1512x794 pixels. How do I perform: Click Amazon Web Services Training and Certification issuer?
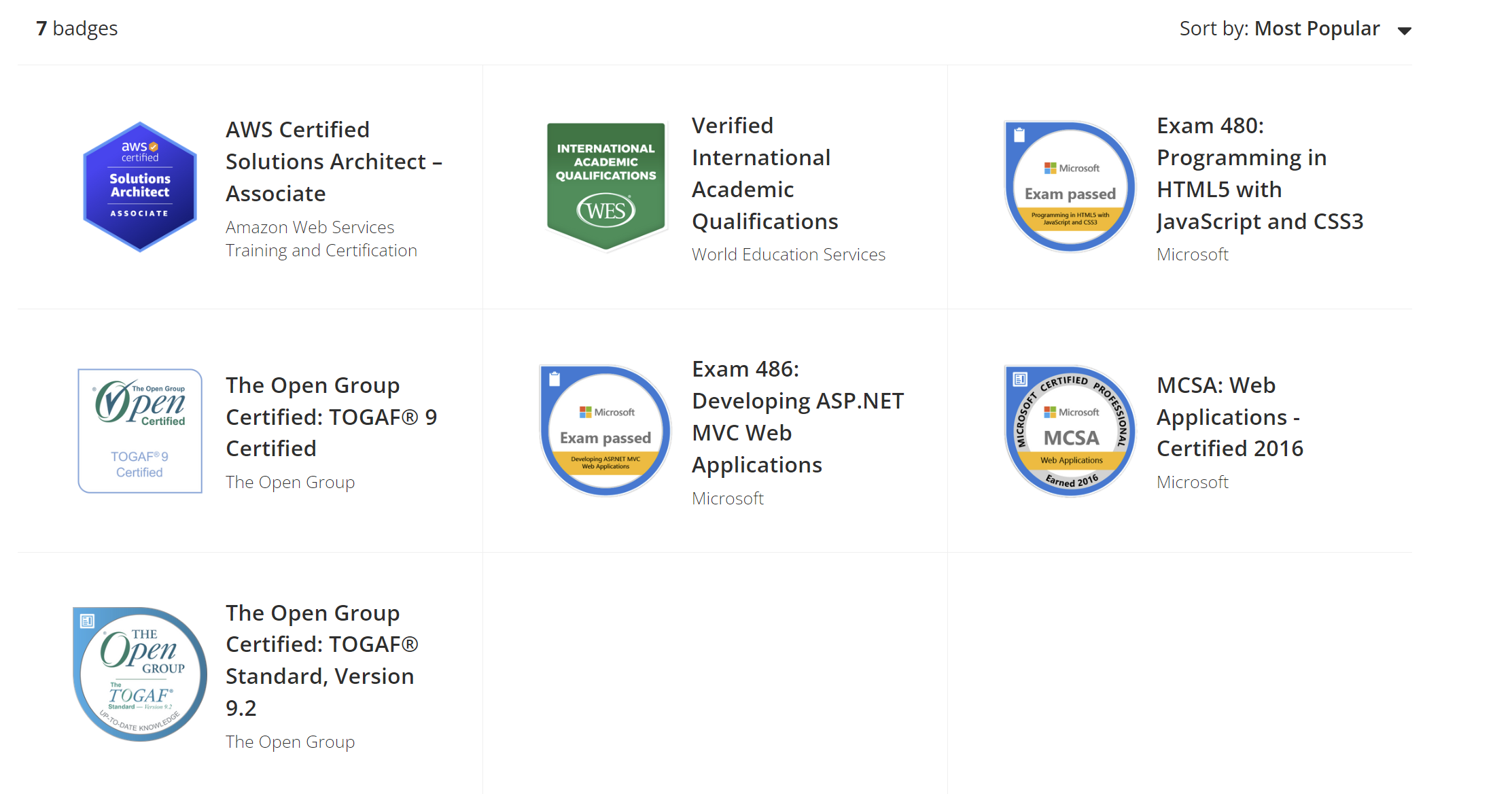click(321, 239)
